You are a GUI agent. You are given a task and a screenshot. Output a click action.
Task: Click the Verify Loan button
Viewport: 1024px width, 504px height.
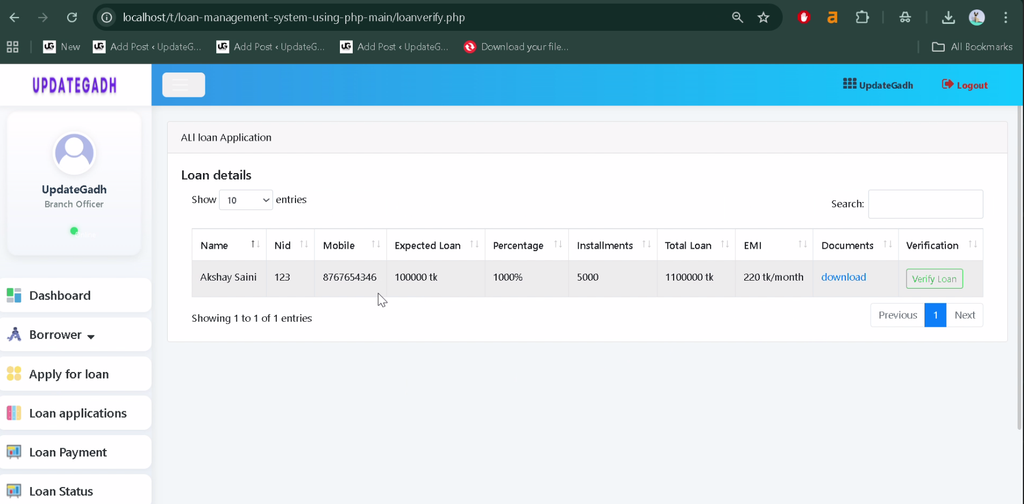[934, 279]
